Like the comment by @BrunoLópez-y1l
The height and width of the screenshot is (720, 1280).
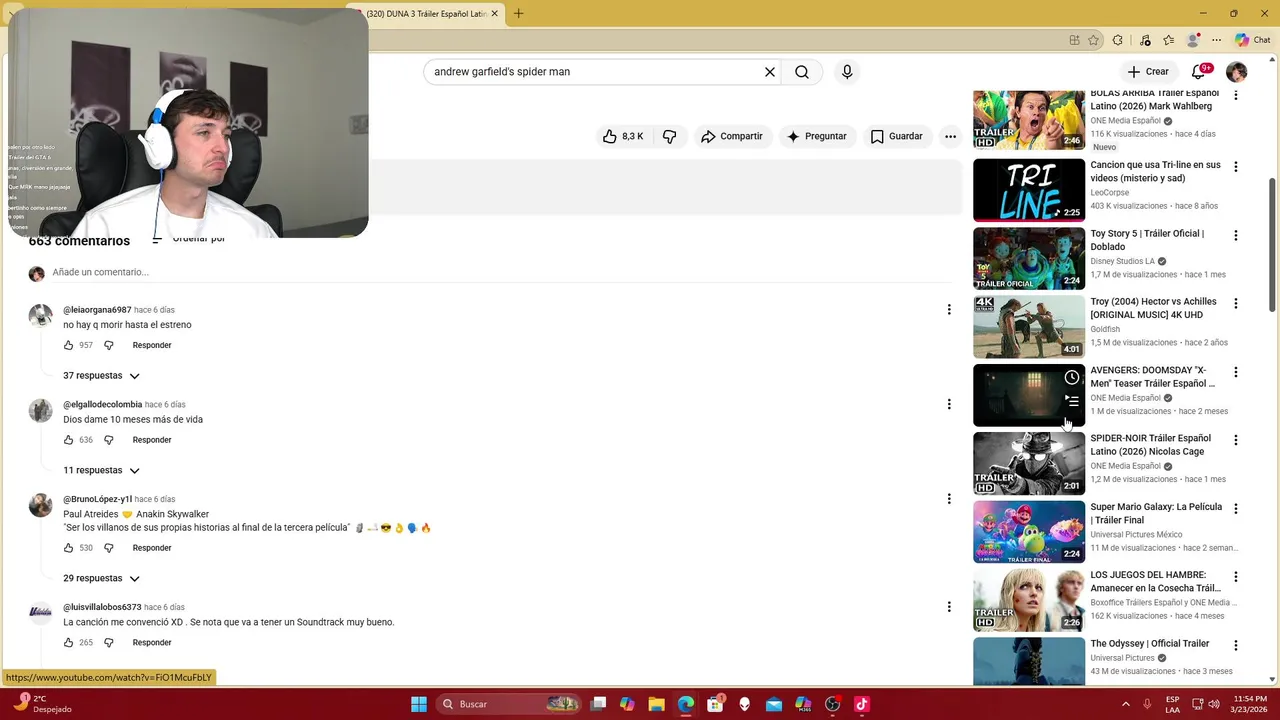coord(68,548)
